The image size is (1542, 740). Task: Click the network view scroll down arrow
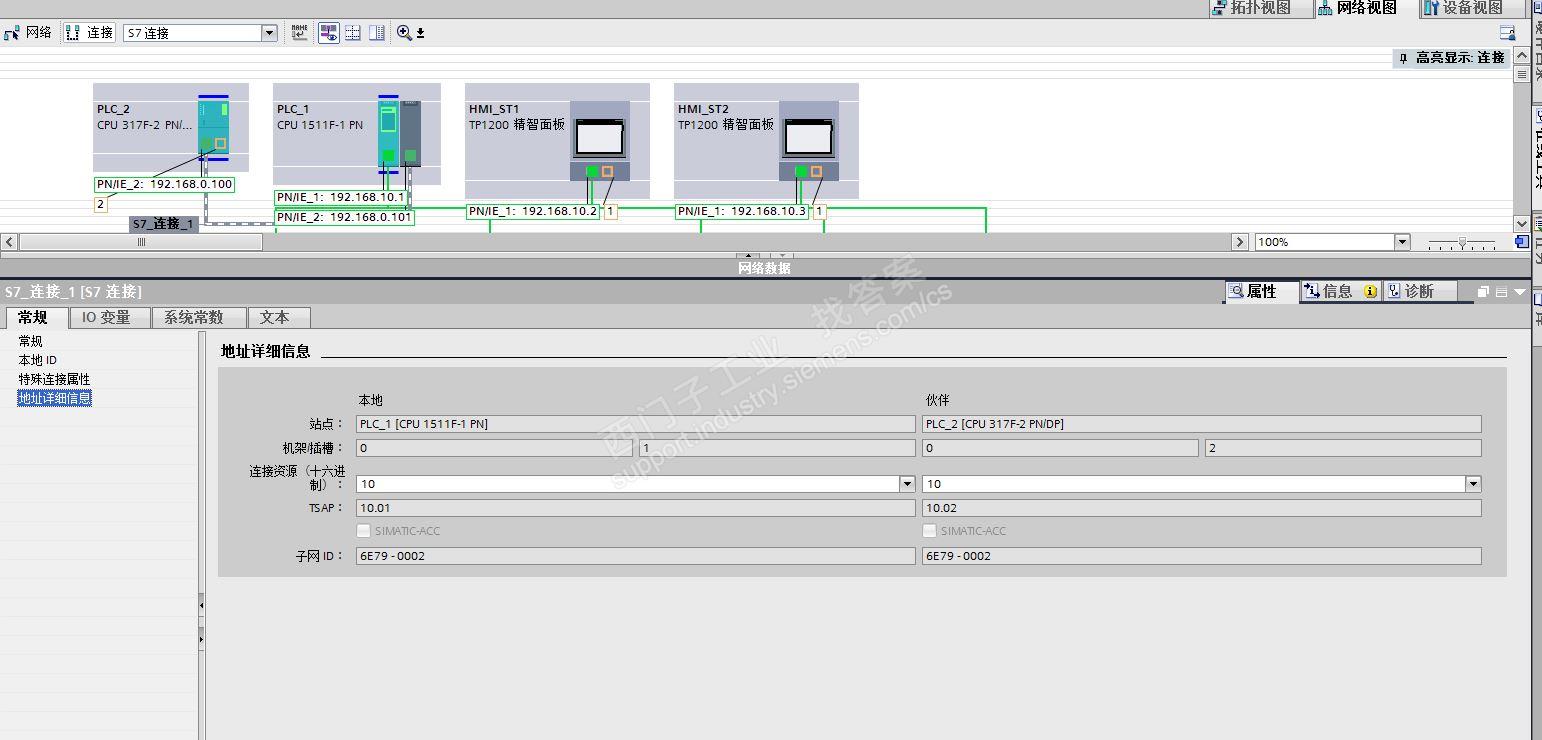(1522, 224)
